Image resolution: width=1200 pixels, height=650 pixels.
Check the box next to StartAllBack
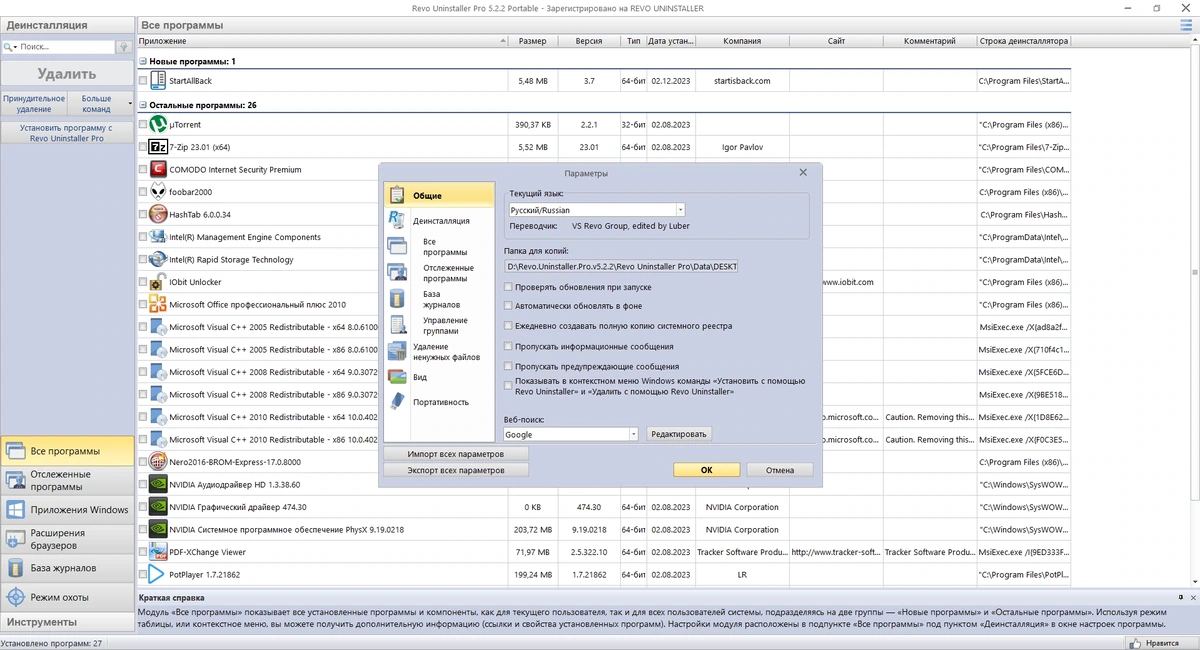point(143,81)
